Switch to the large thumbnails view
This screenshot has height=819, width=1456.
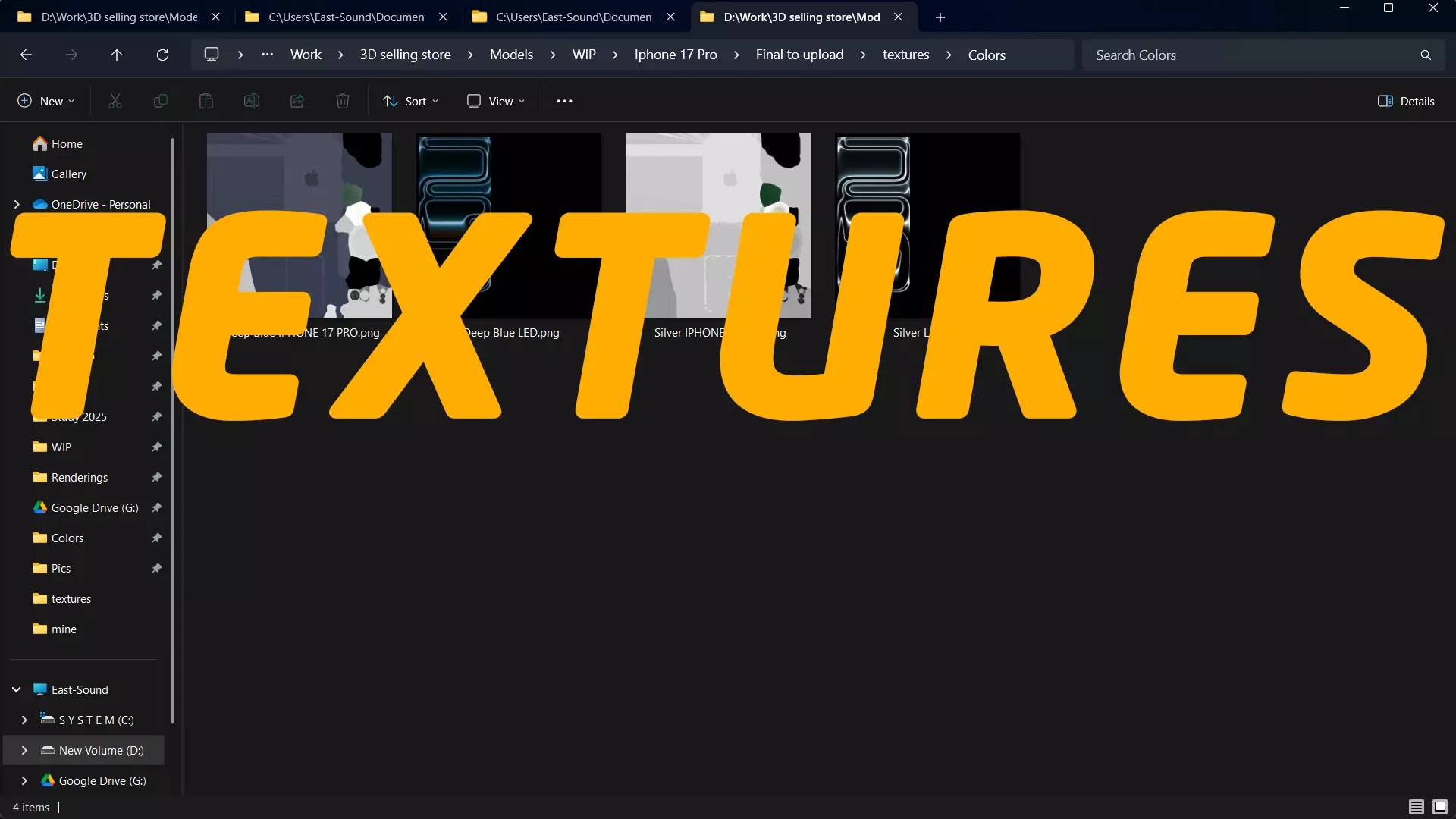1440,807
